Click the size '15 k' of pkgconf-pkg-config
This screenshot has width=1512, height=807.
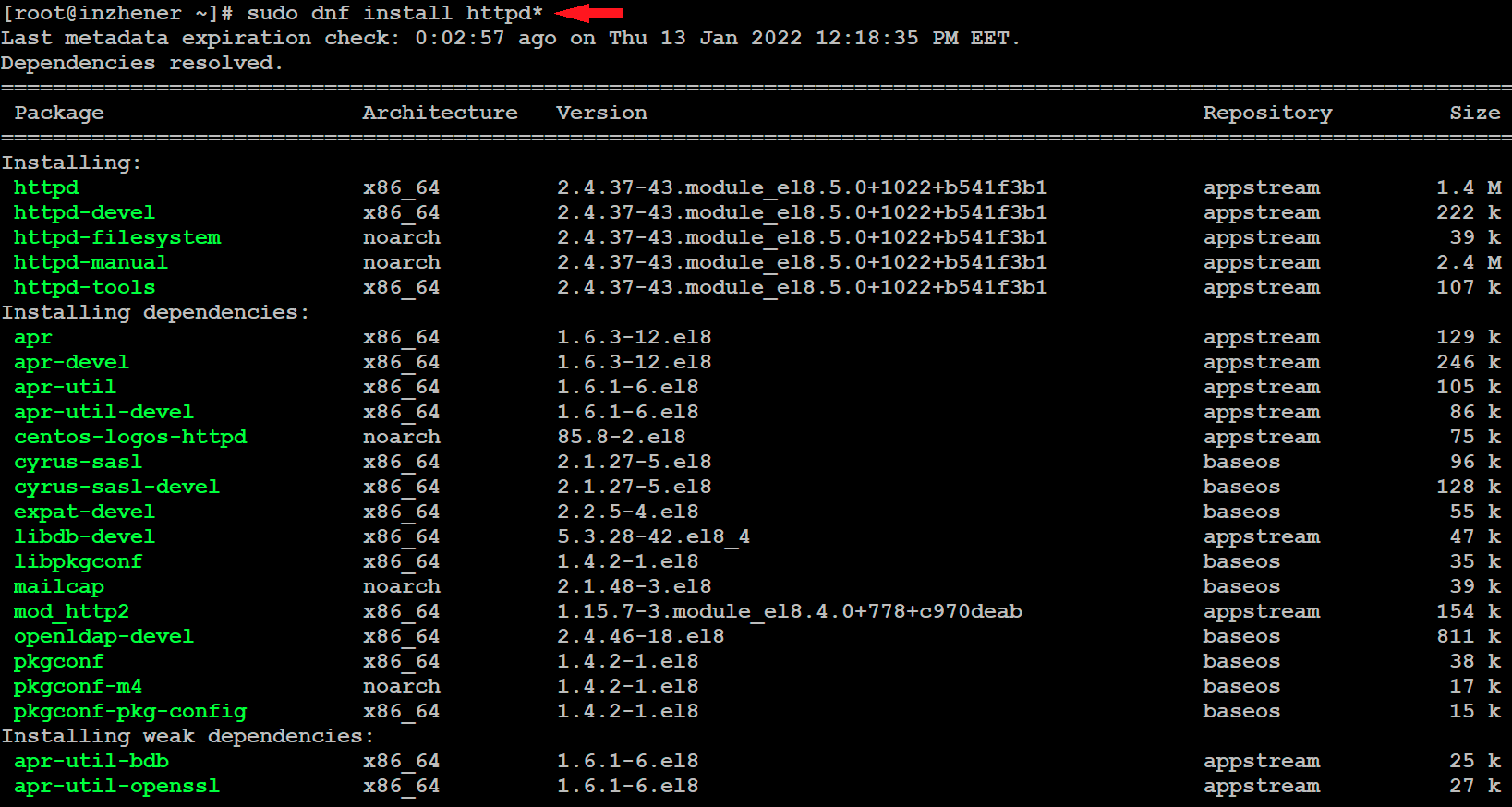(x=1475, y=711)
